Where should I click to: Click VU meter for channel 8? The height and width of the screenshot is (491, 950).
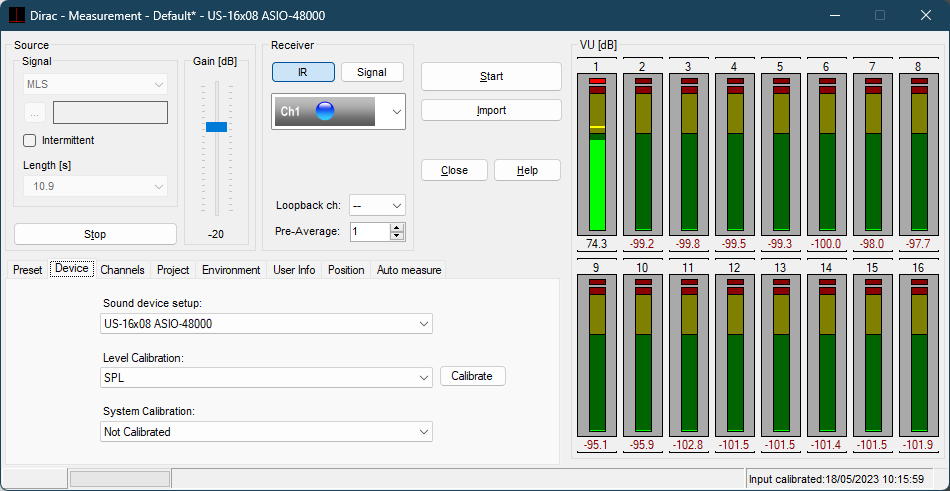coord(919,154)
